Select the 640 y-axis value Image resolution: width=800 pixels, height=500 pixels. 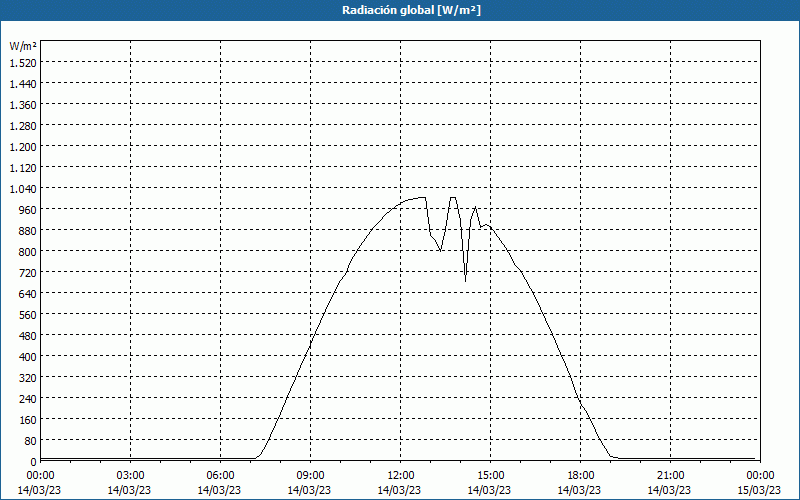pyautogui.click(x=28, y=294)
